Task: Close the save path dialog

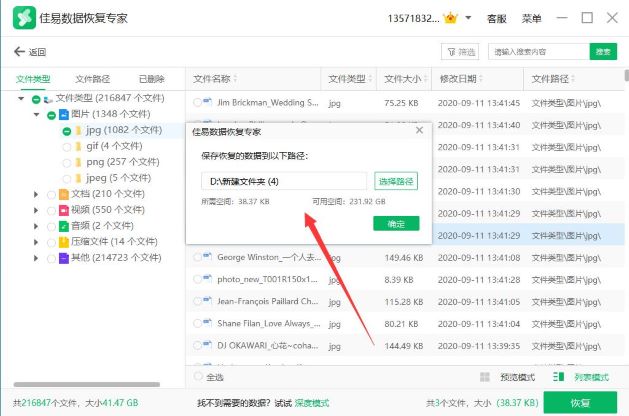Action: tap(419, 130)
